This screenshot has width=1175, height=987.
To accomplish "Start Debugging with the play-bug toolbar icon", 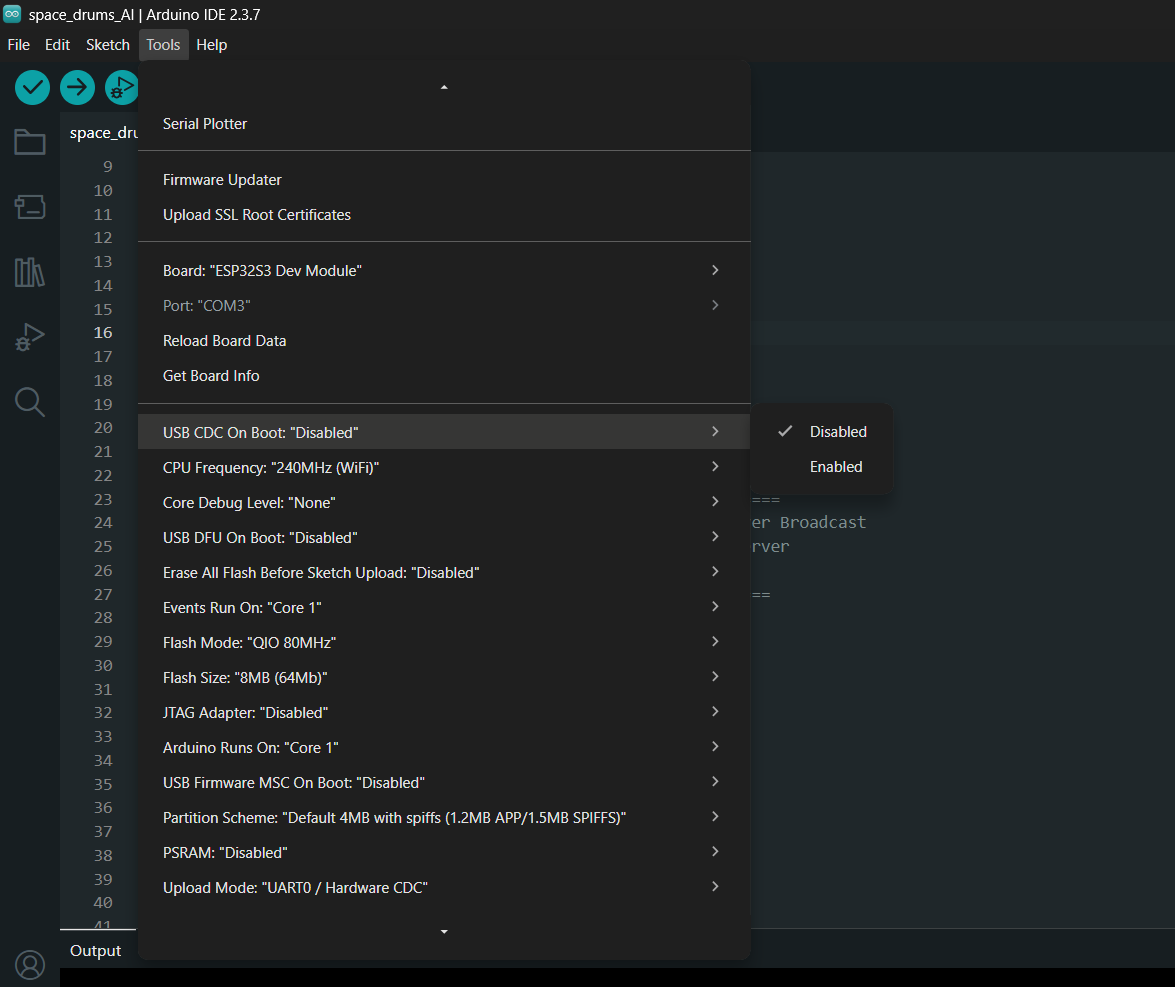I will coord(121,88).
